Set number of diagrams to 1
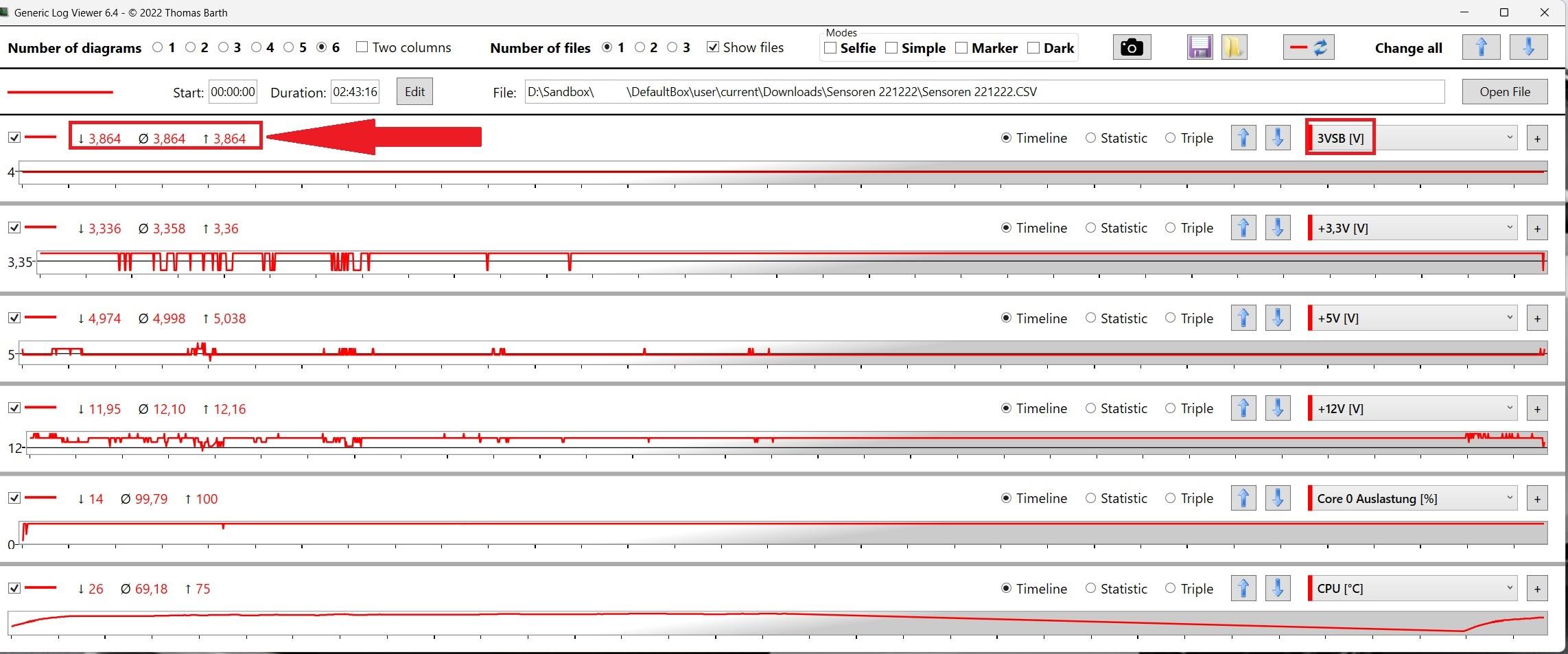Image resolution: width=1568 pixels, height=654 pixels. (x=158, y=47)
